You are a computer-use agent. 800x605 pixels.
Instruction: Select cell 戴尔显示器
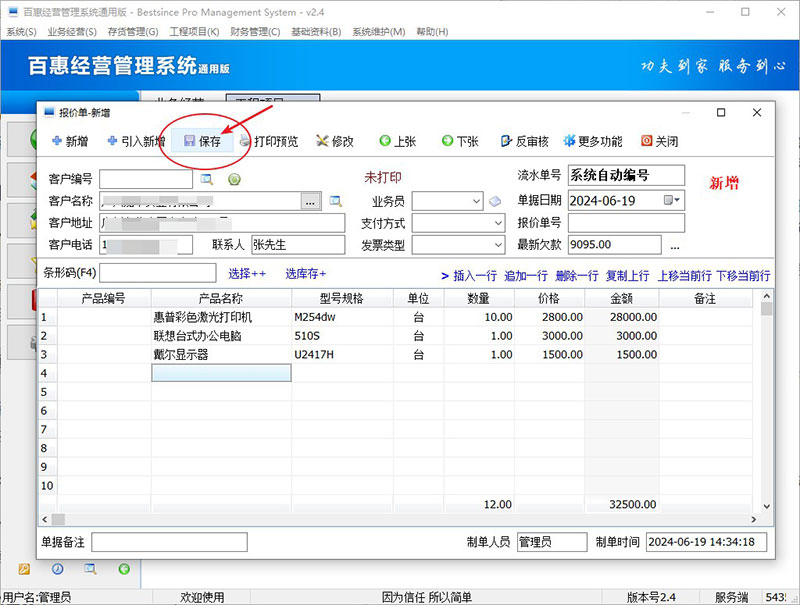[x=221, y=355]
